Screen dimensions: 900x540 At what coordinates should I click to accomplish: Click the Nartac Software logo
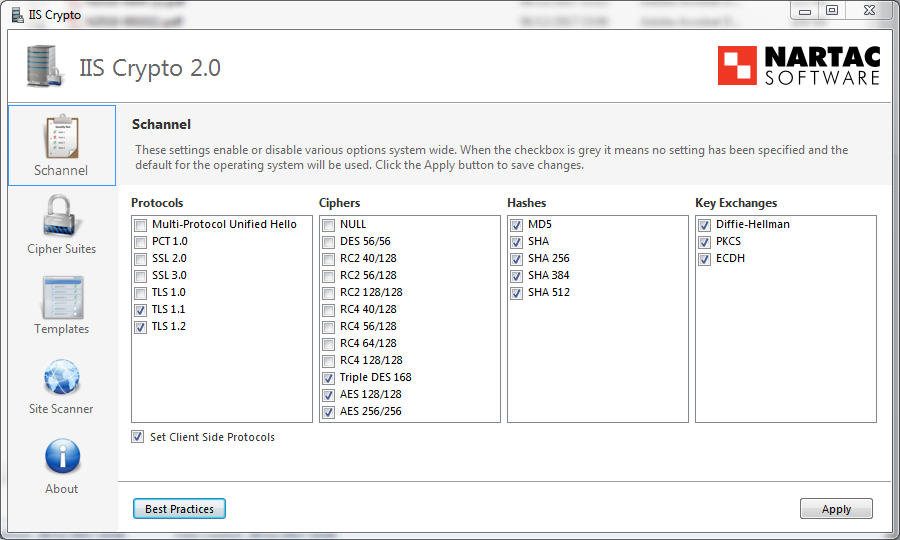(x=798, y=65)
